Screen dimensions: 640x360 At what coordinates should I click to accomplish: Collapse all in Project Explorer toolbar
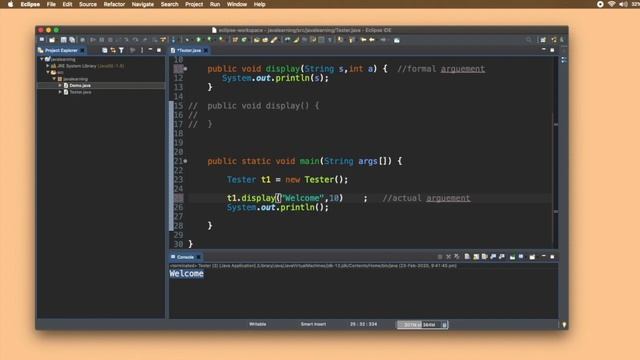[x=104, y=50]
